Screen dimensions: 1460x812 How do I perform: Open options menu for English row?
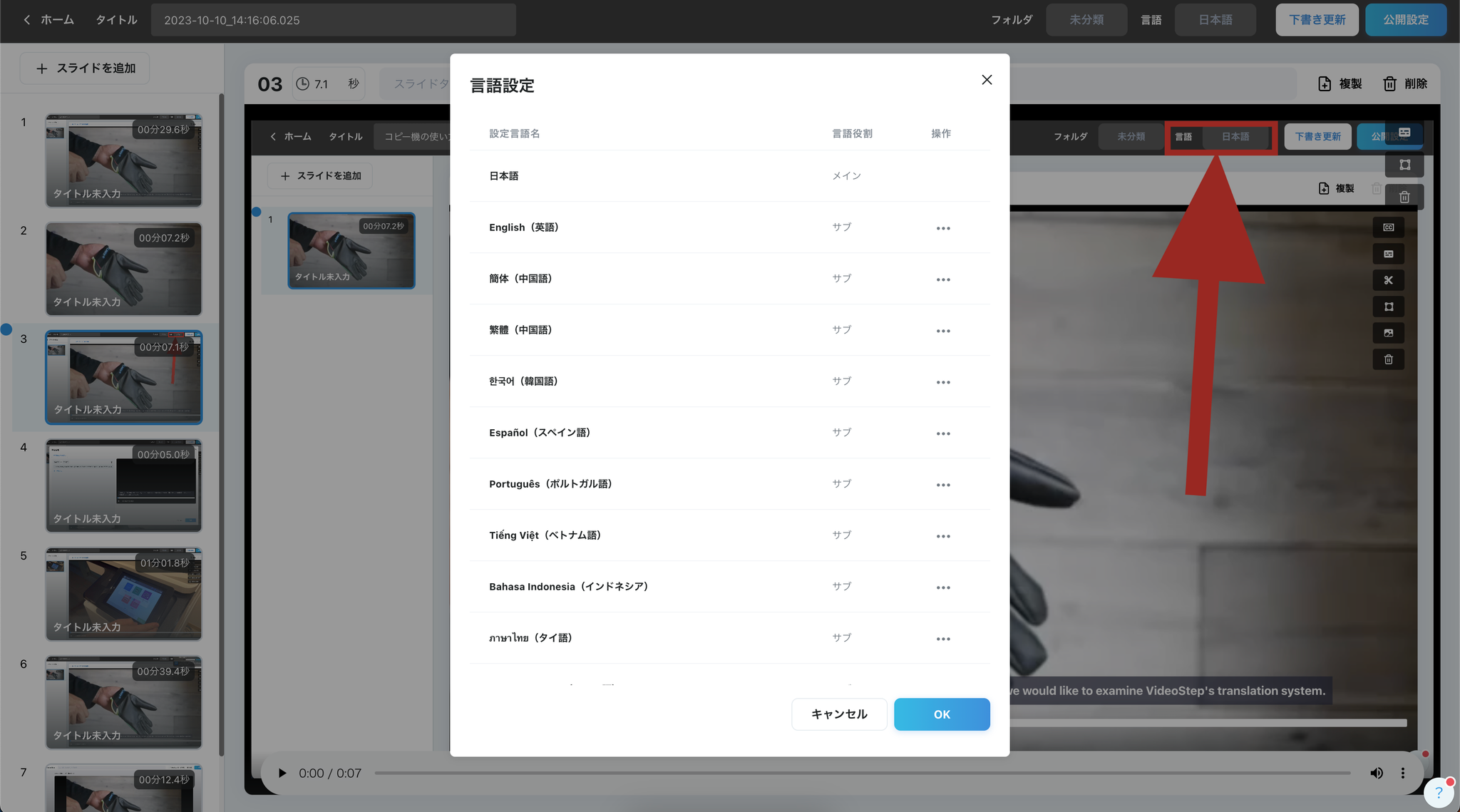pyautogui.click(x=943, y=228)
